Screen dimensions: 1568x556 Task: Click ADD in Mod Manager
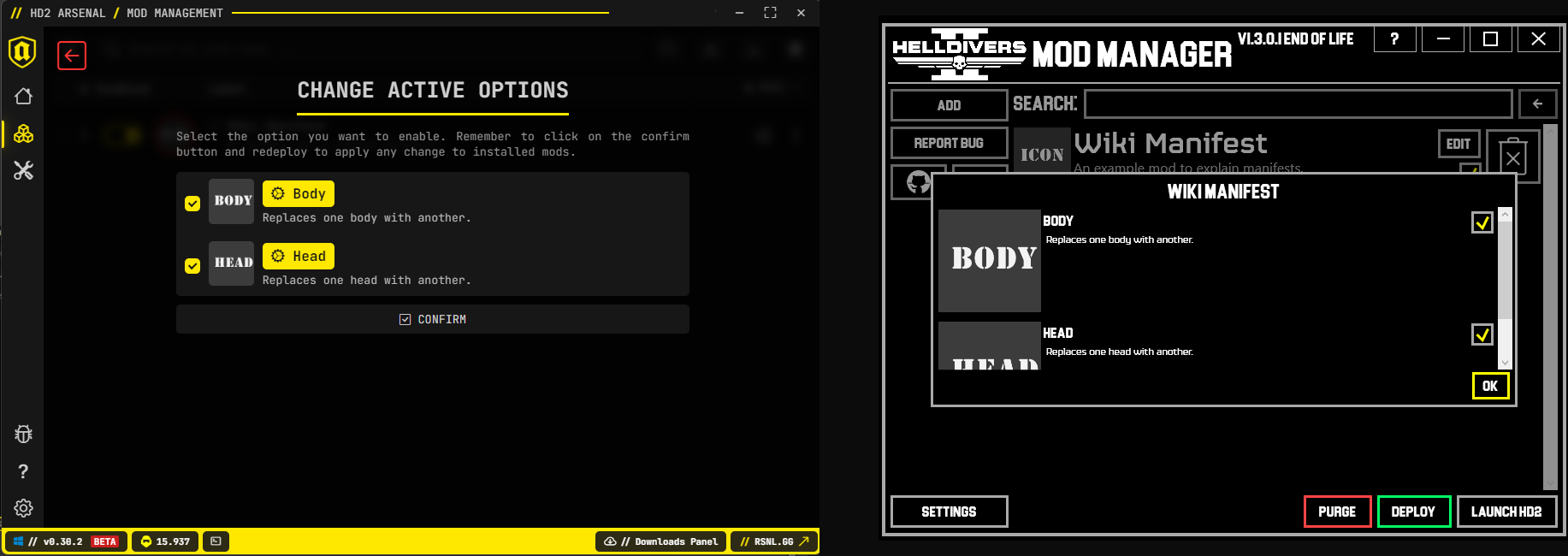949,105
